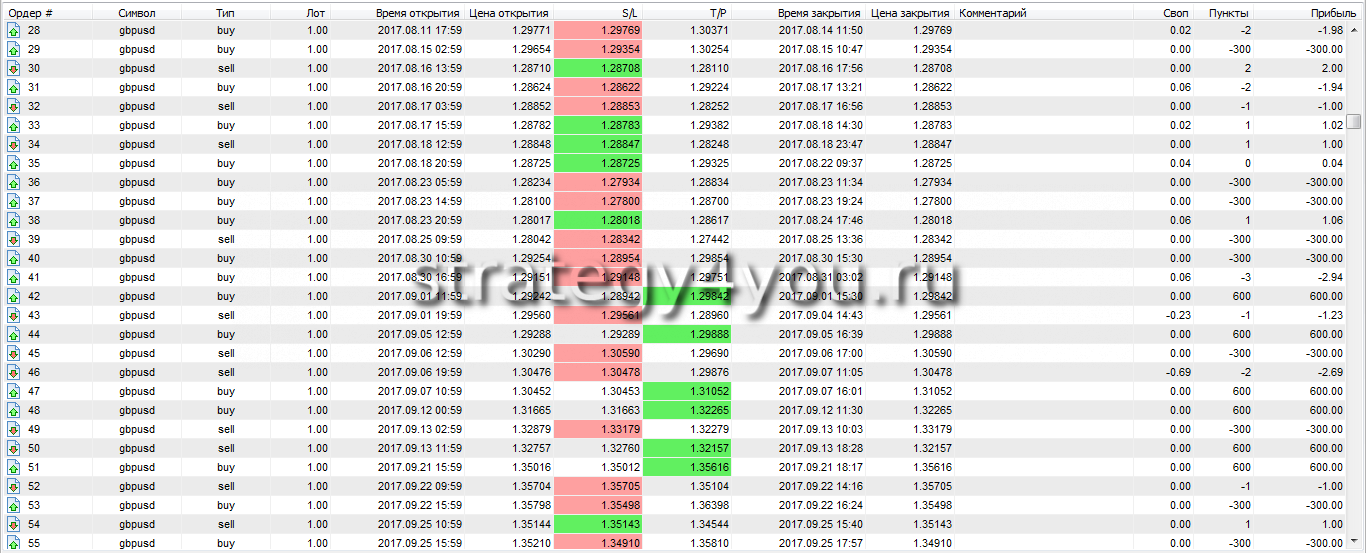This screenshot has height=553, width=1366.
Task: Click the sell icon for order 30
Action: [13, 69]
